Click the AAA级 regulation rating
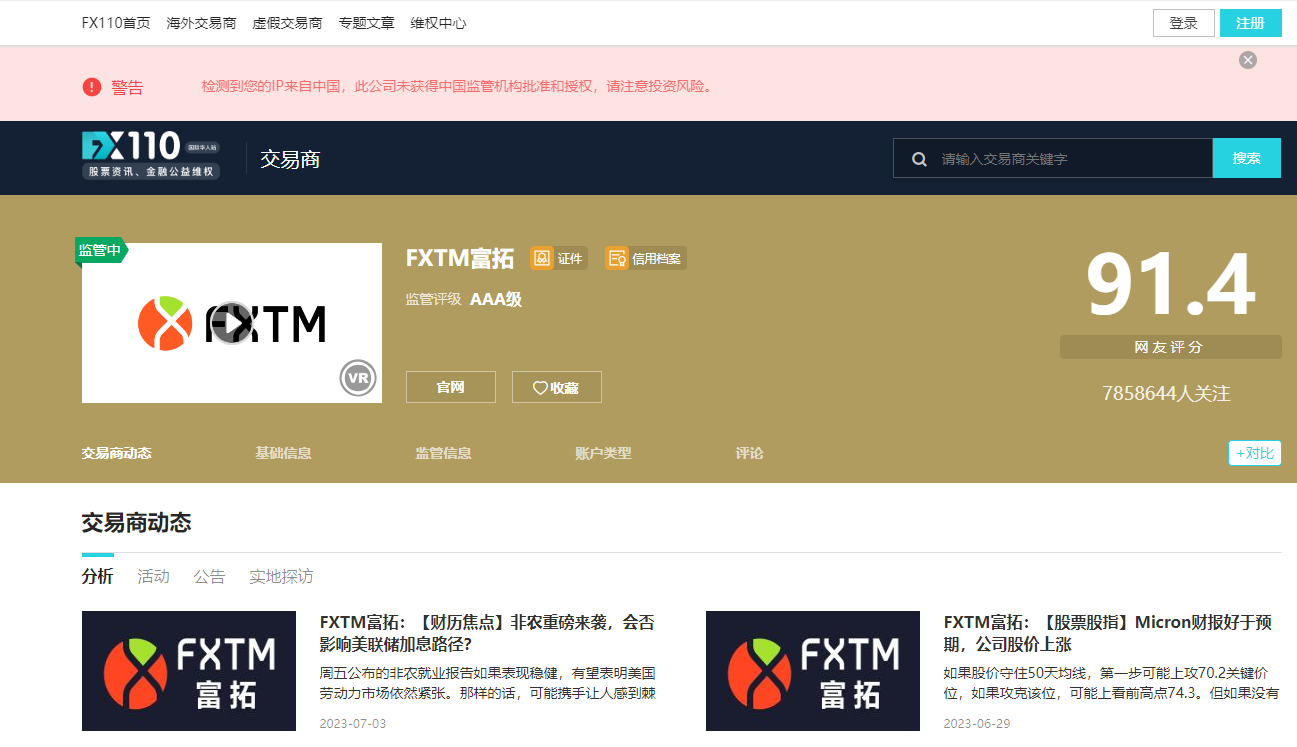1297x747 pixels. 496,299
